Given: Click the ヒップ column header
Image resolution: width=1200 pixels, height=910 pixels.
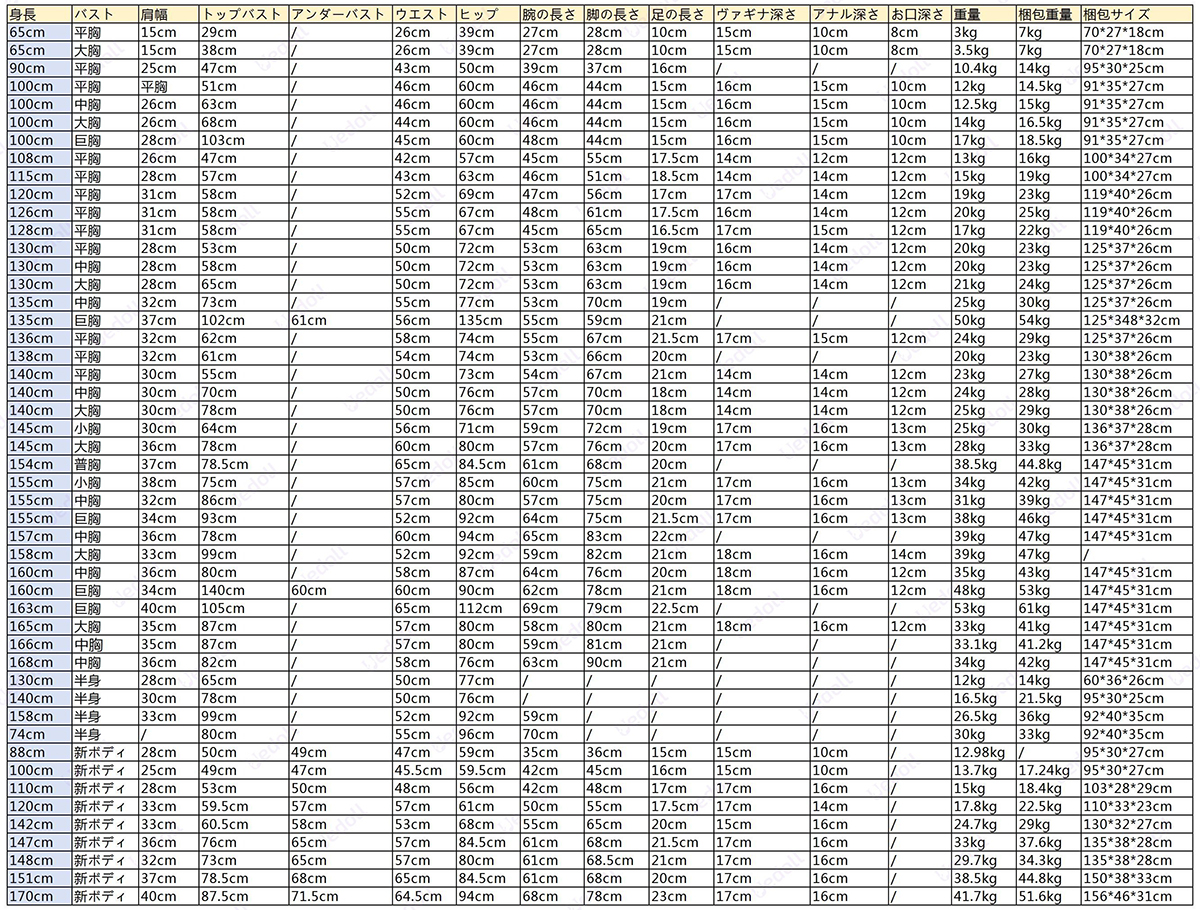Looking at the screenshot, I should pos(487,14).
